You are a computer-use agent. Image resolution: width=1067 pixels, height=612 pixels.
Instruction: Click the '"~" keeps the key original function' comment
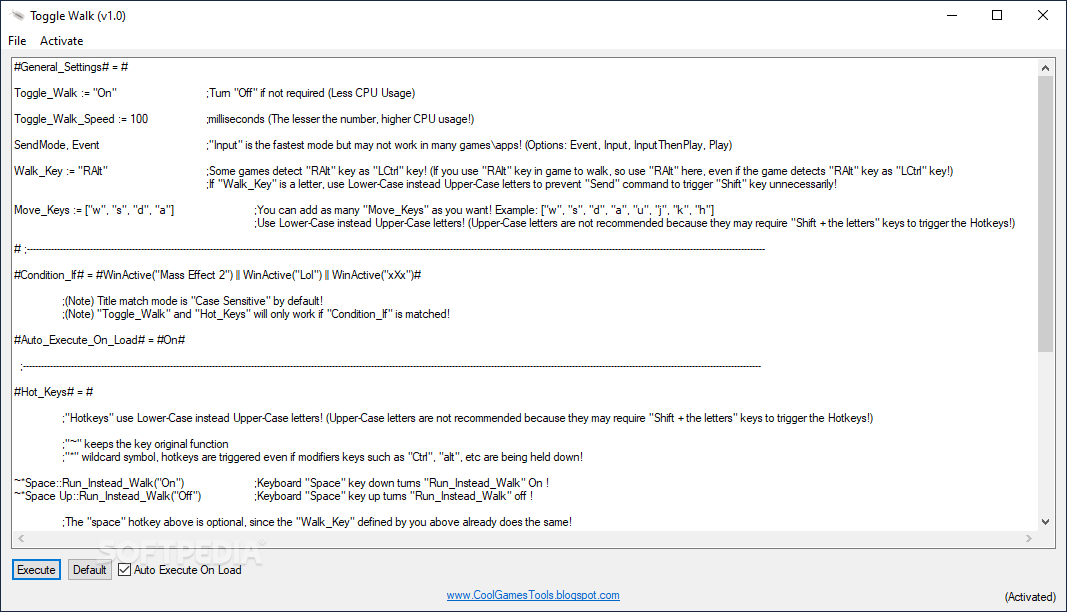click(146, 444)
